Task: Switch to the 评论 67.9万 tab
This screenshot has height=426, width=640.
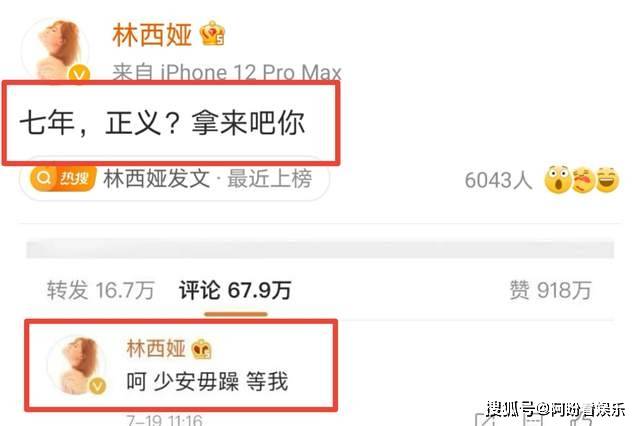Action: [235, 291]
